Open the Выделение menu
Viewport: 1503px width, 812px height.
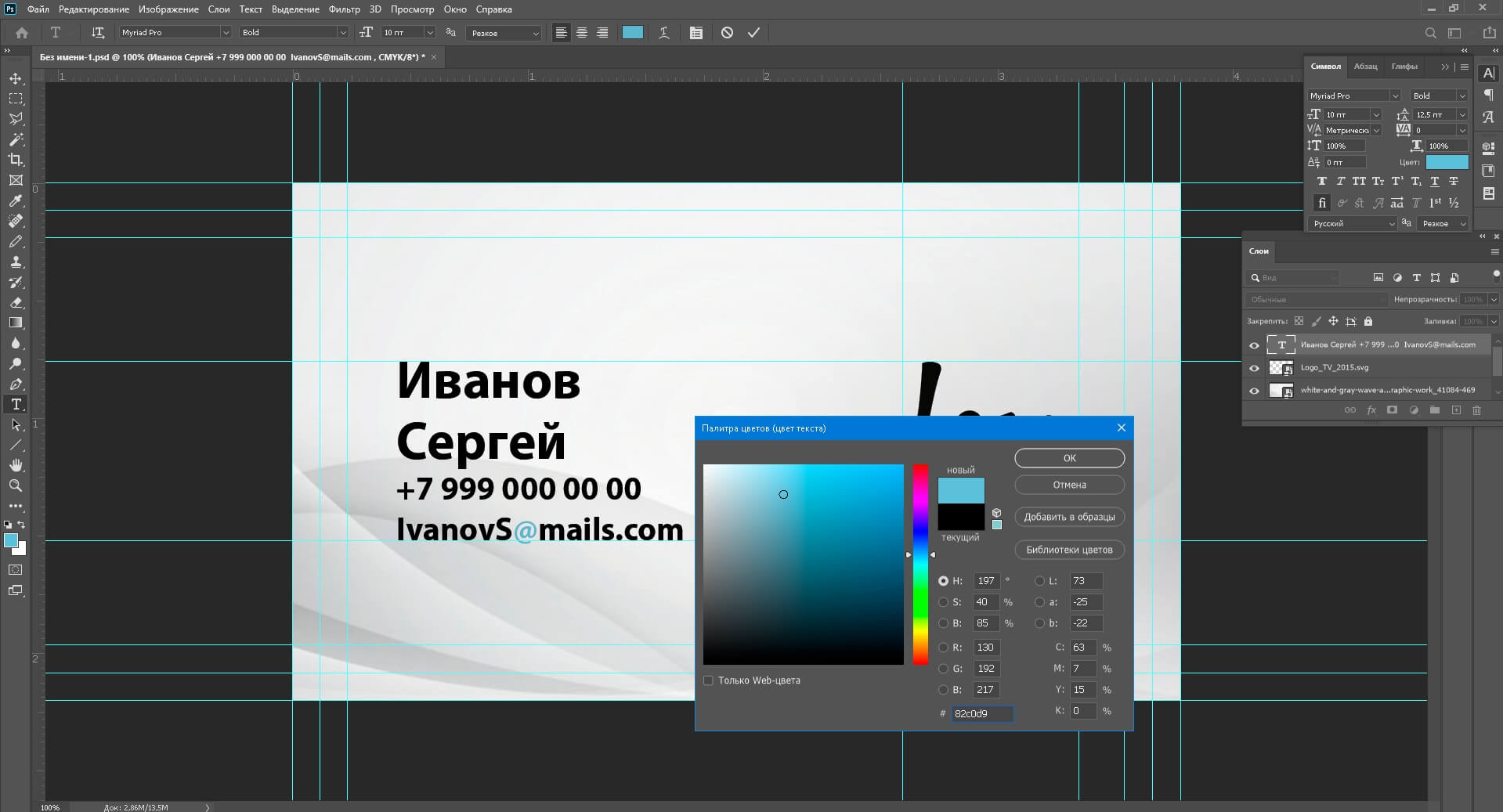295,9
